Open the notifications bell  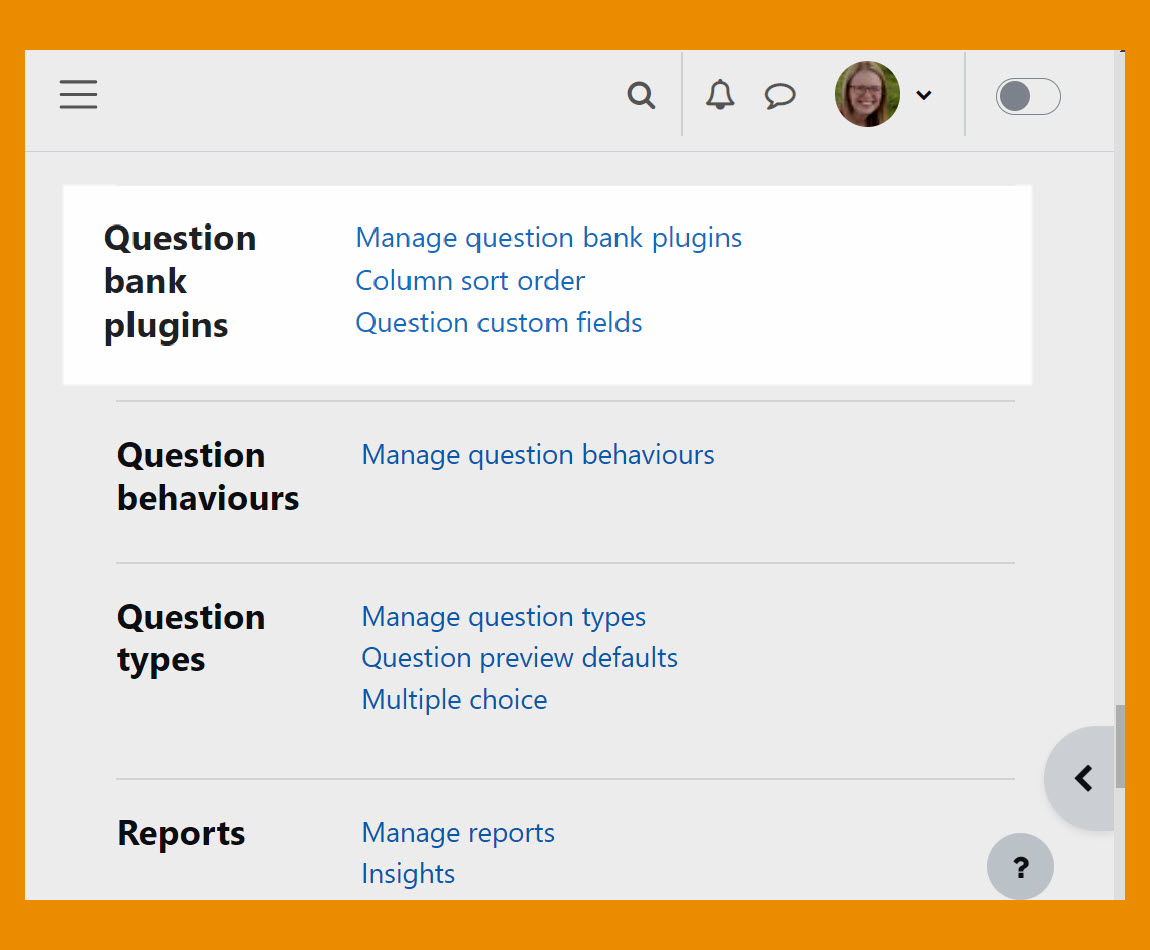720,95
